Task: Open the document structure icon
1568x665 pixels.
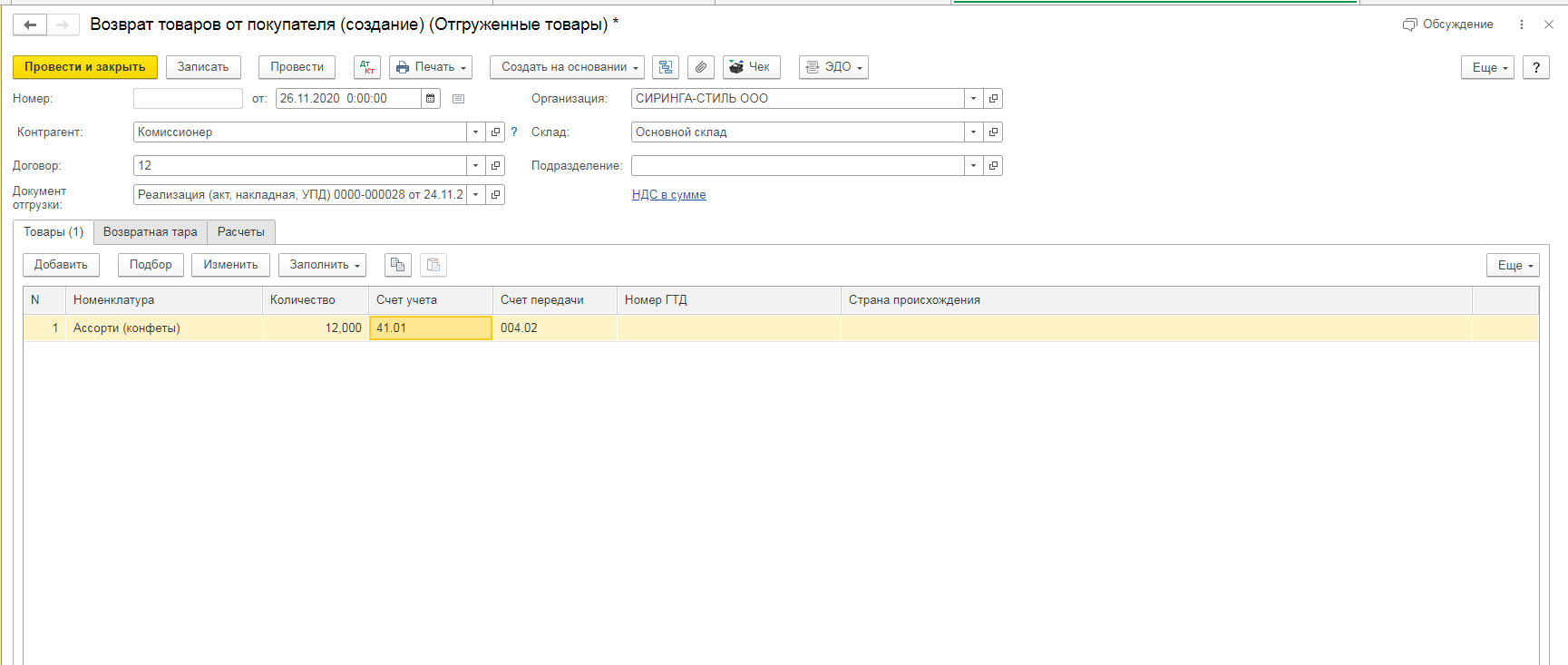Action: coord(666,67)
